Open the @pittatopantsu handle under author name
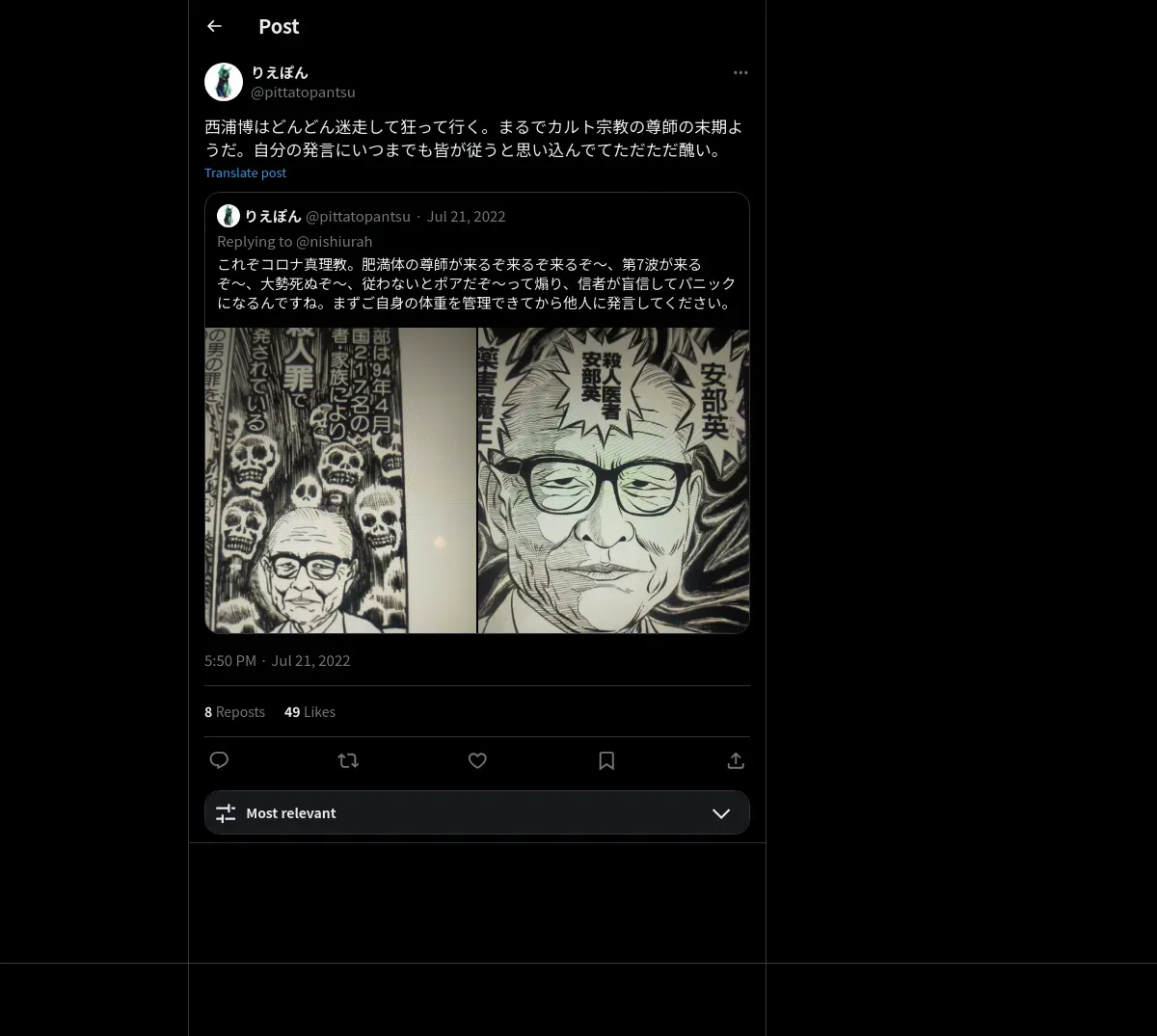 click(303, 93)
